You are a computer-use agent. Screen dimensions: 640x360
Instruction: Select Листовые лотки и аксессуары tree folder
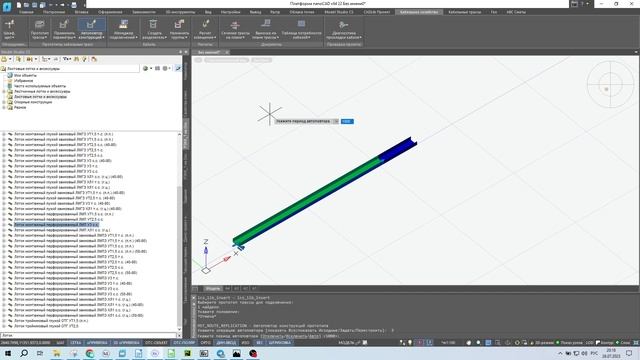[x=40, y=97]
